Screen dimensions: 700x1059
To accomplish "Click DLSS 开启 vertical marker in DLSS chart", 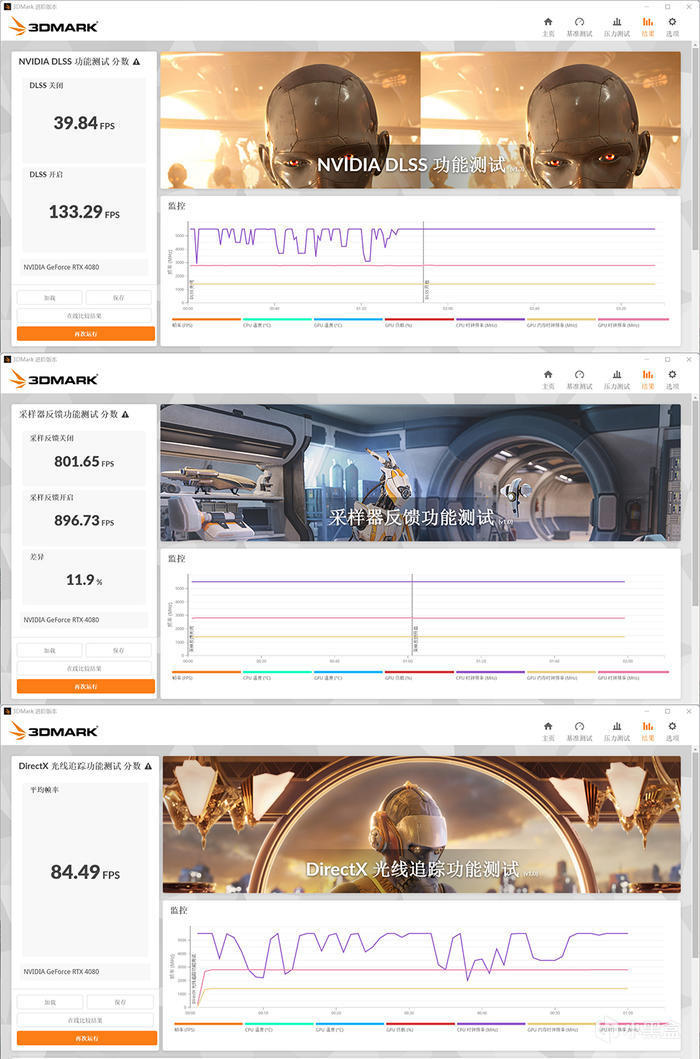I will coord(424,263).
